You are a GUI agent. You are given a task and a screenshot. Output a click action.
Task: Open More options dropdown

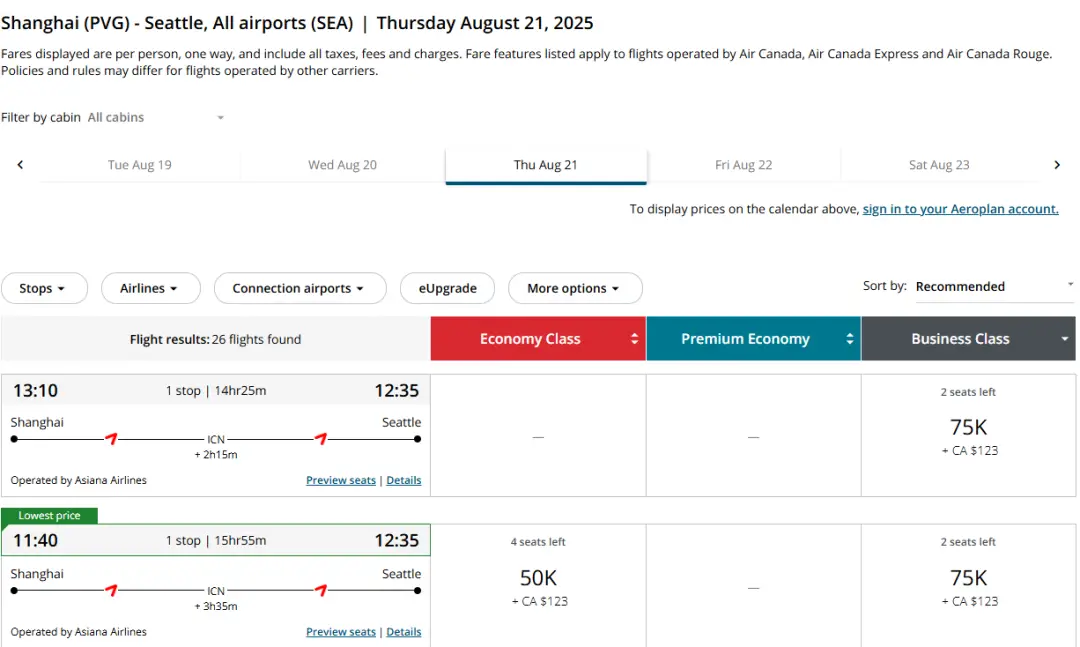pyautogui.click(x=575, y=288)
